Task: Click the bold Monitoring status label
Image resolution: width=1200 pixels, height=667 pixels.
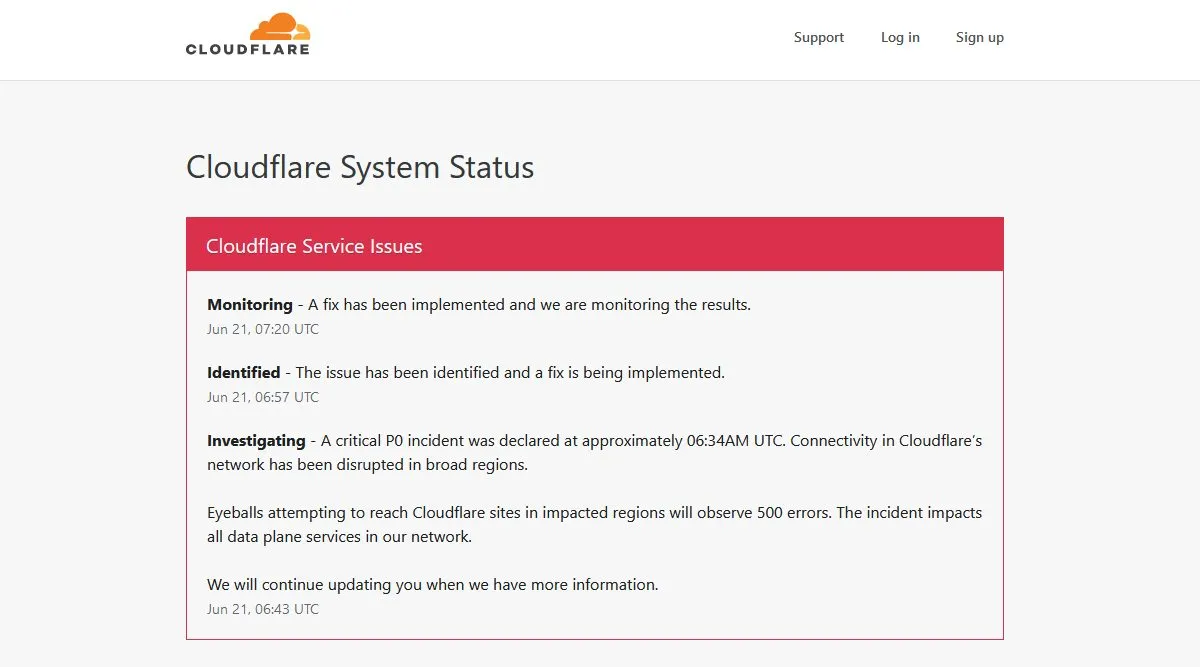Action: (250, 305)
